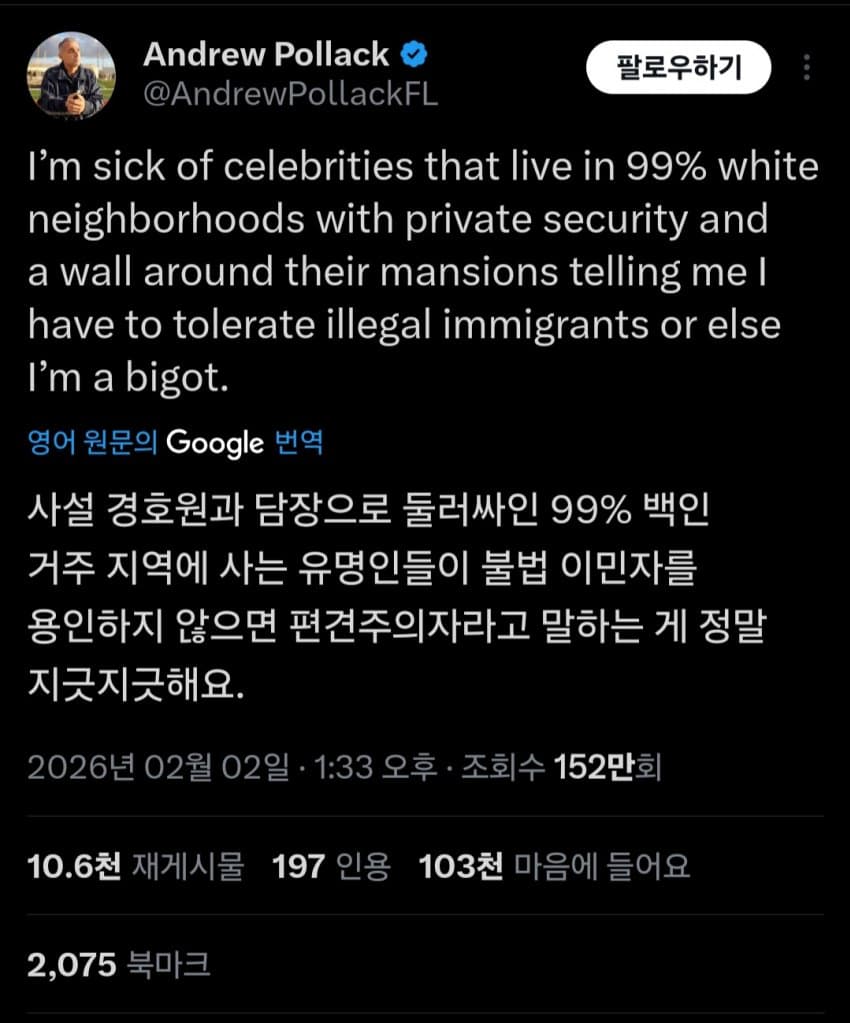Screen dimensions: 850x1023
Task: Click the 2,075 북마크 bookmarks count
Action: 119,964
